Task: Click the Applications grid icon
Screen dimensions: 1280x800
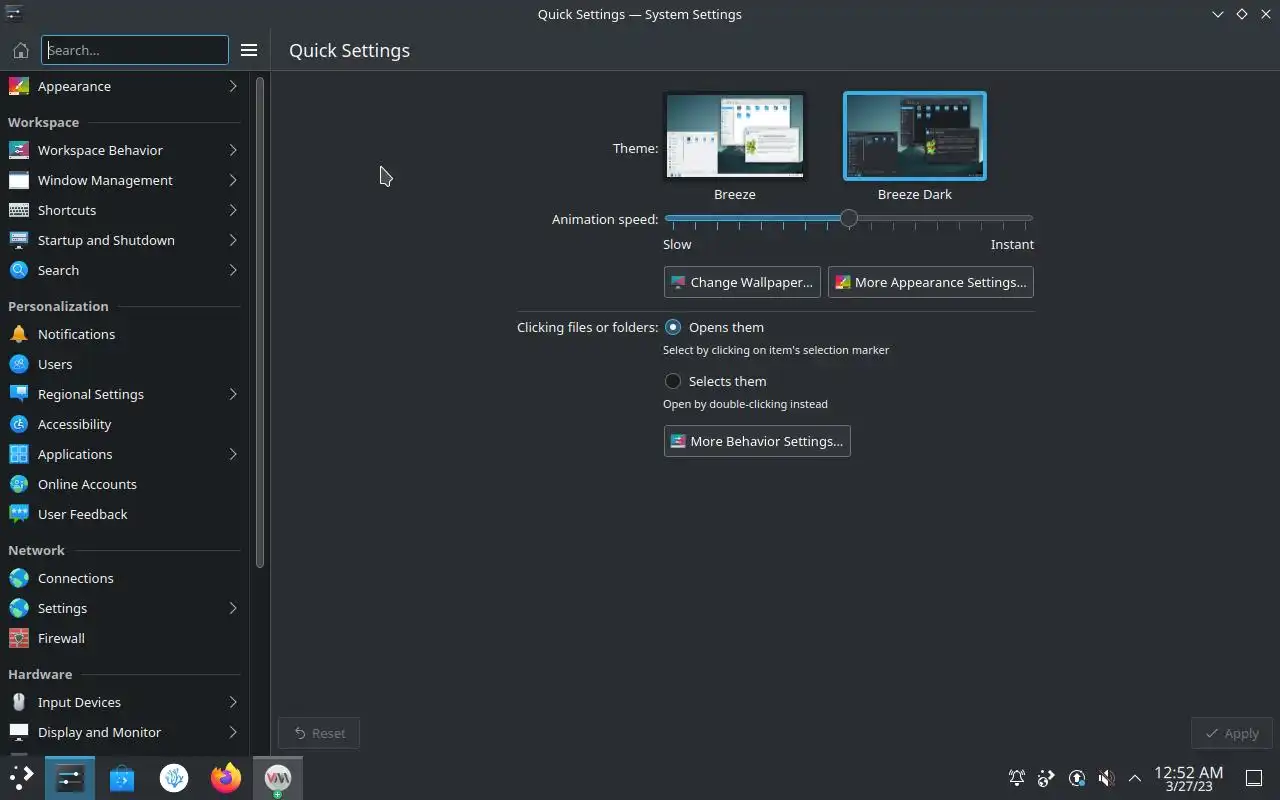Action: click(18, 454)
